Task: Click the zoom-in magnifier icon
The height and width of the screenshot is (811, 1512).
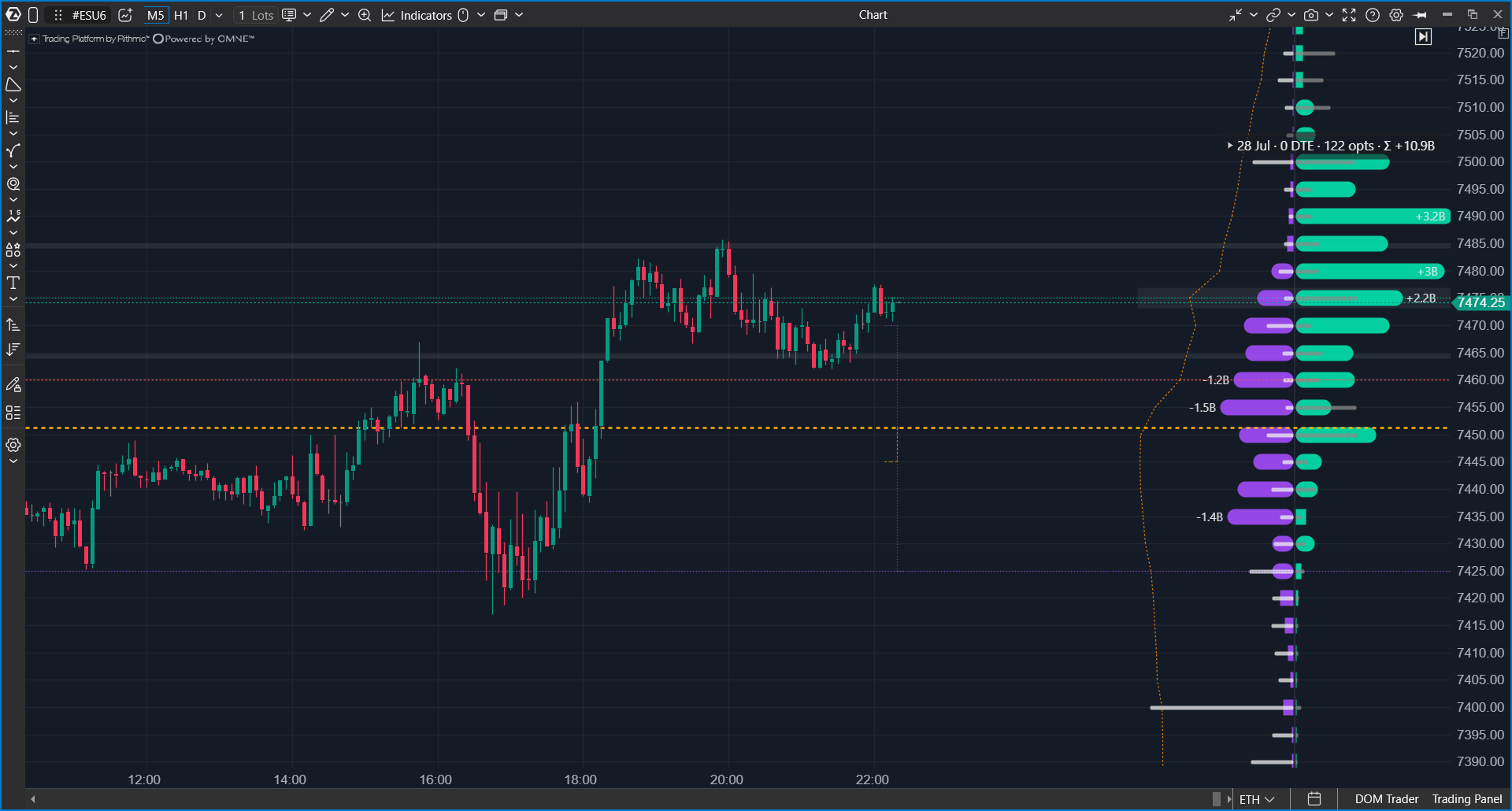Action: click(x=365, y=15)
